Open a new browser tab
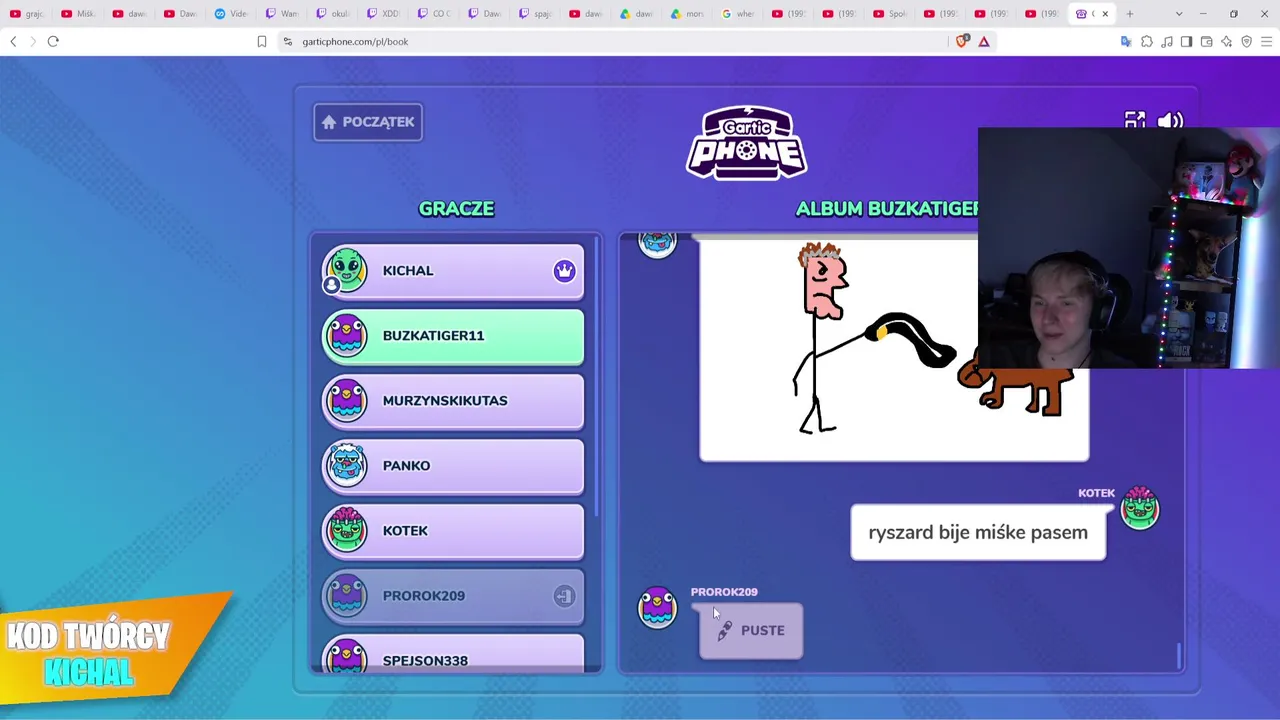This screenshot has height=720, width=1280. (x=1130, y=14)
